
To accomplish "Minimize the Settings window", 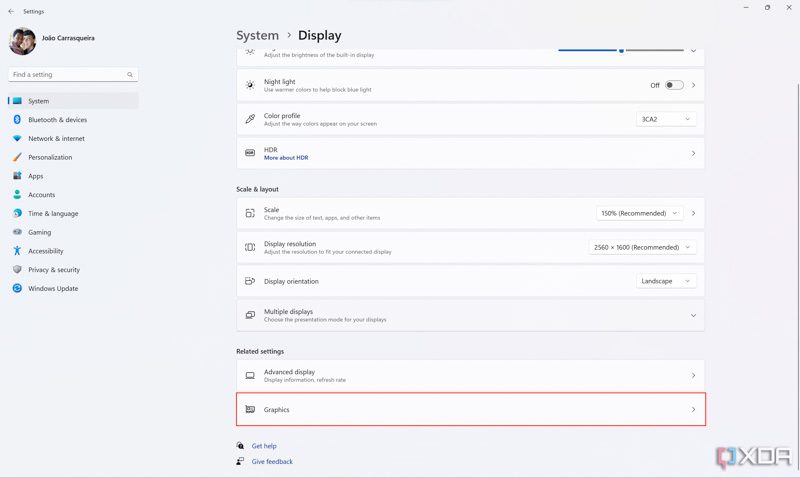I will (746, 8).
